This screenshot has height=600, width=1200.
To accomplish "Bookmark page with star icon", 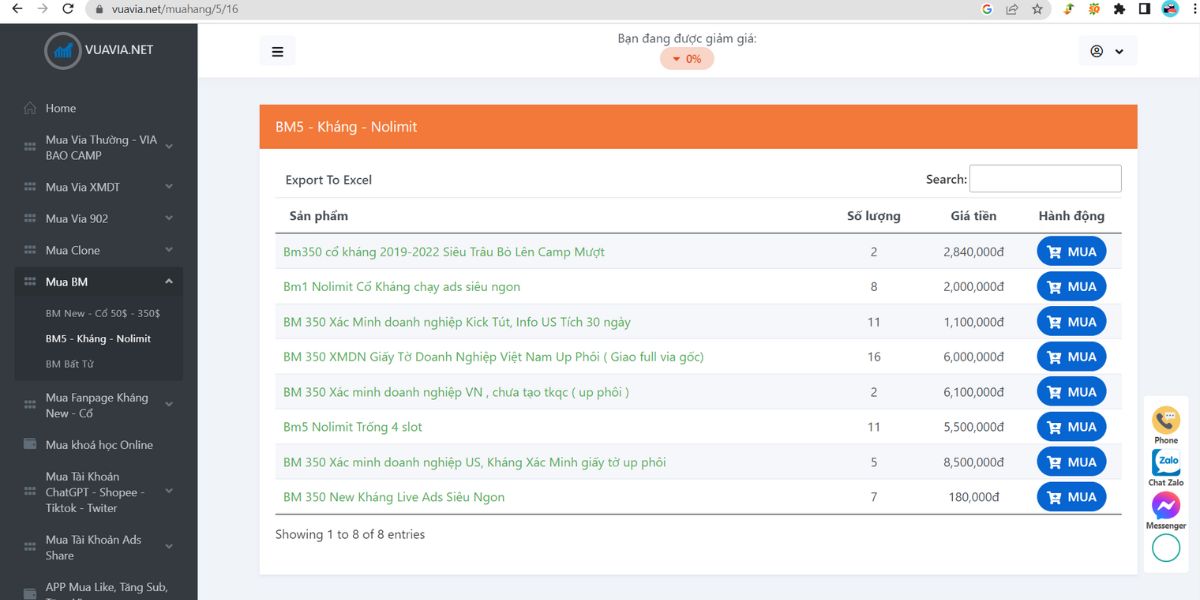I will coord(1037,9).
